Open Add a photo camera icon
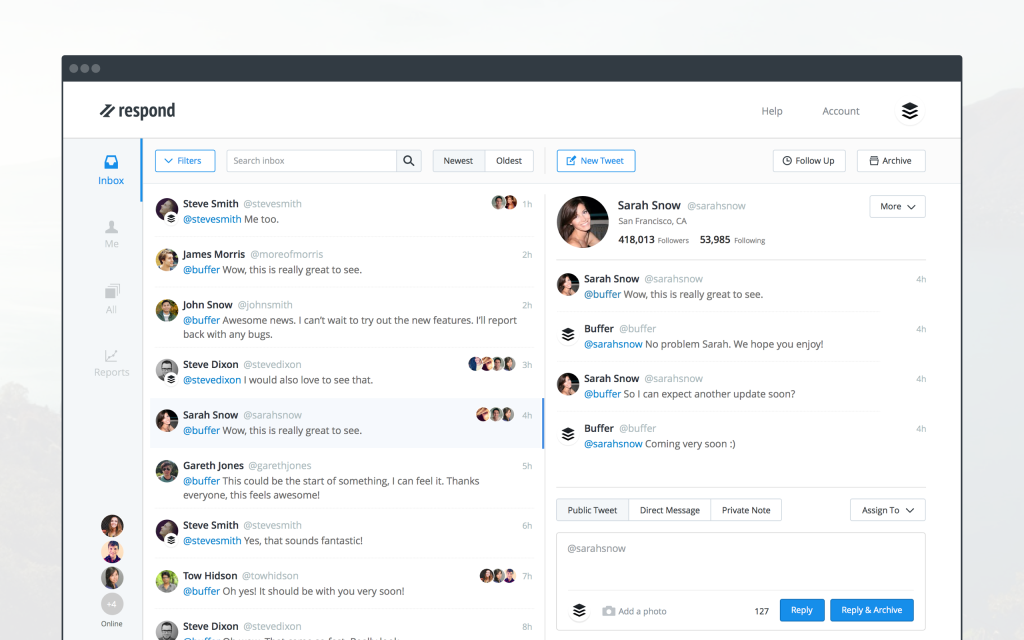The image size is (1024, 640). [x=608, y=610]
